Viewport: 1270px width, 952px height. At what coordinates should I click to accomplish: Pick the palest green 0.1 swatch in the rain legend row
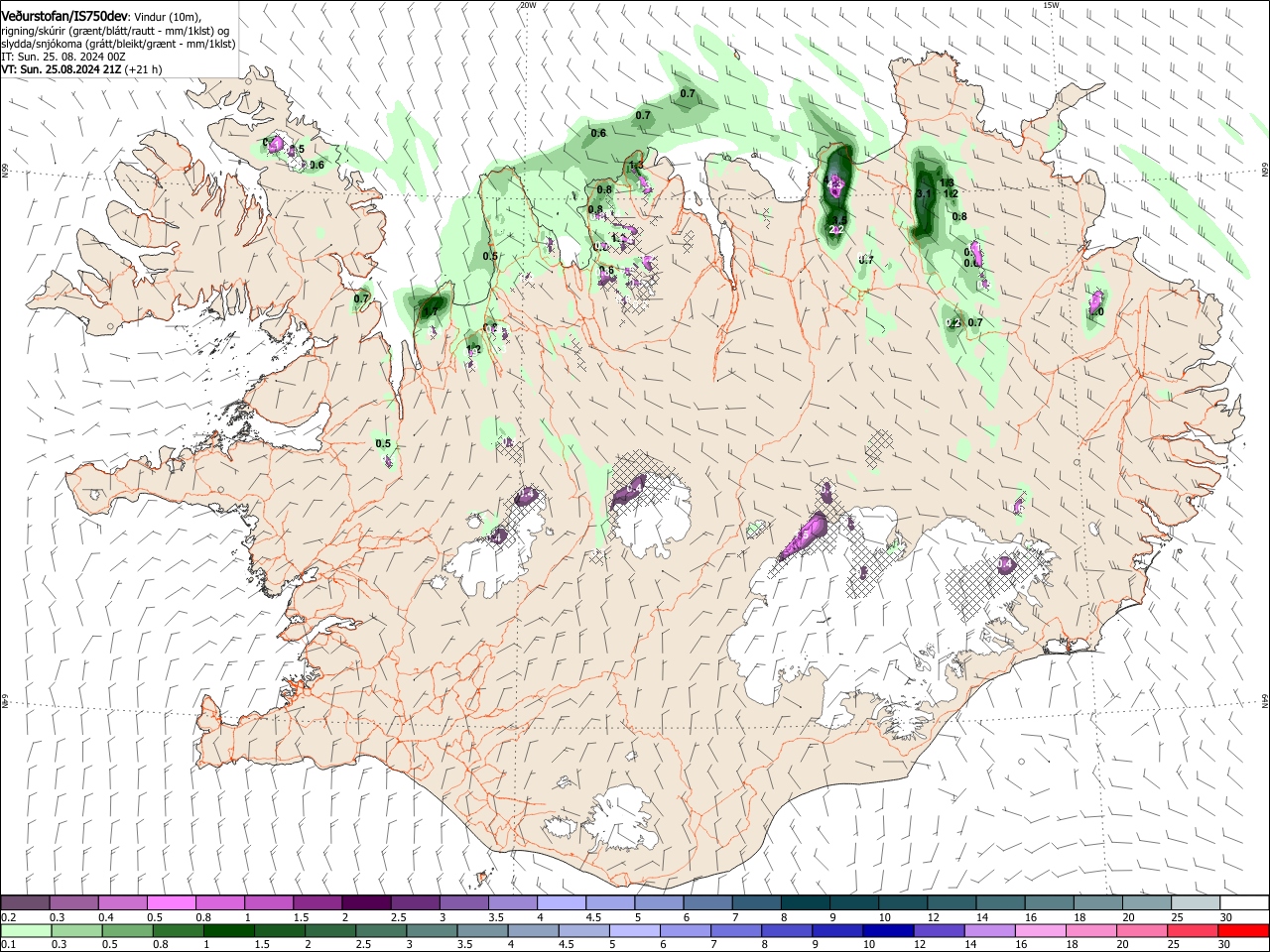26,930
